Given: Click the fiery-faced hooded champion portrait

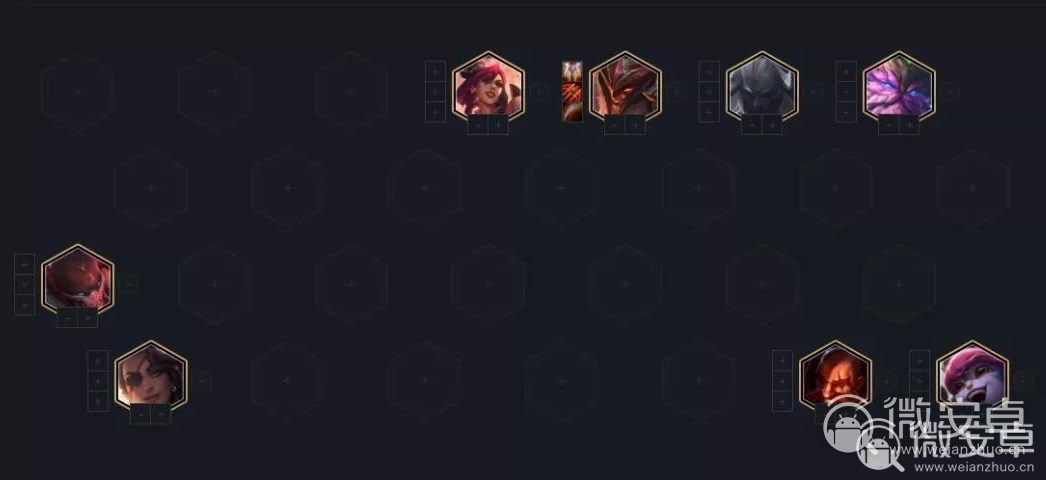Looking at the screenshot, I should click(835, 376).
